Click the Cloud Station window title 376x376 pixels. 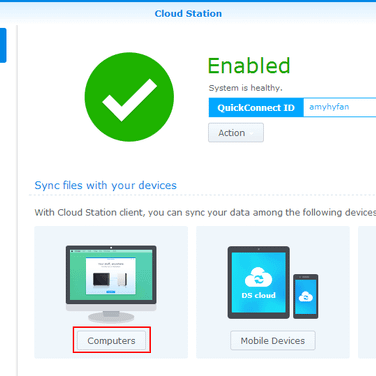pyautogui.click(x=188, y=14)
